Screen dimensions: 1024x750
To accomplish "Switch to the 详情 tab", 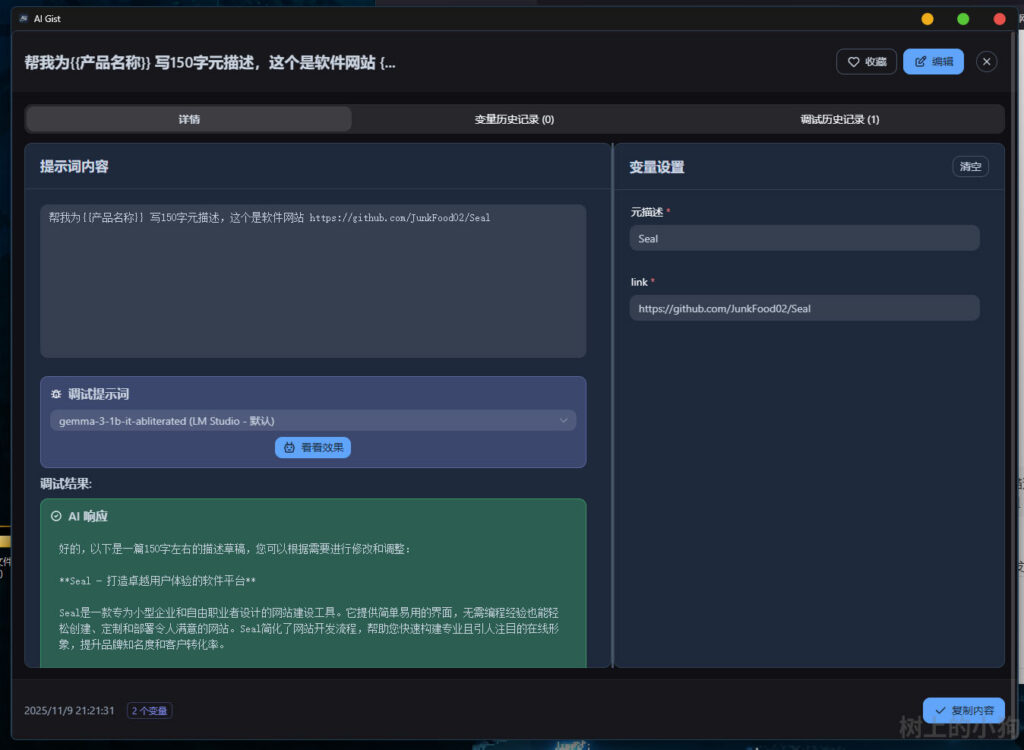I will pos(189,119).
